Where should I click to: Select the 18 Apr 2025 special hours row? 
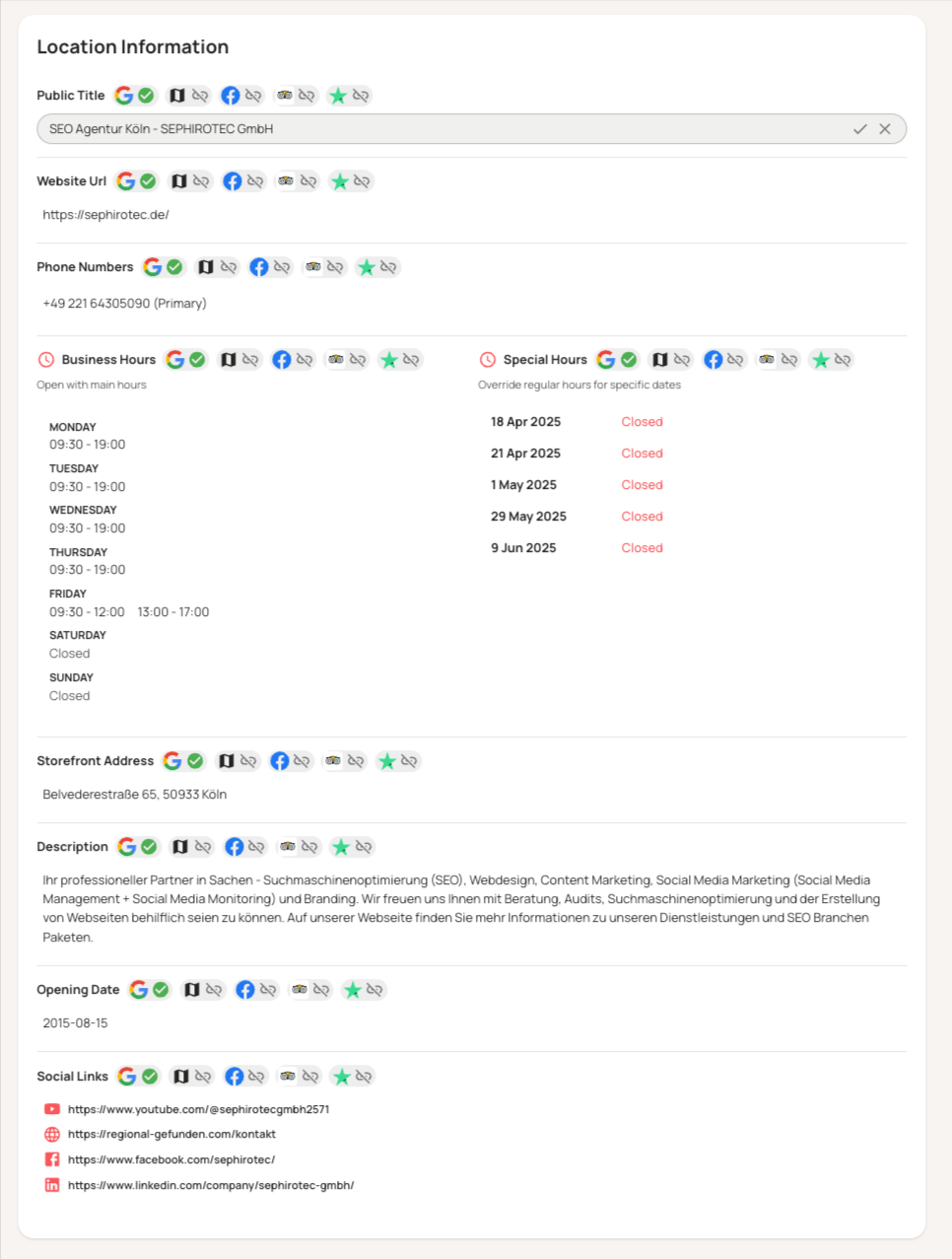(578, 422)
